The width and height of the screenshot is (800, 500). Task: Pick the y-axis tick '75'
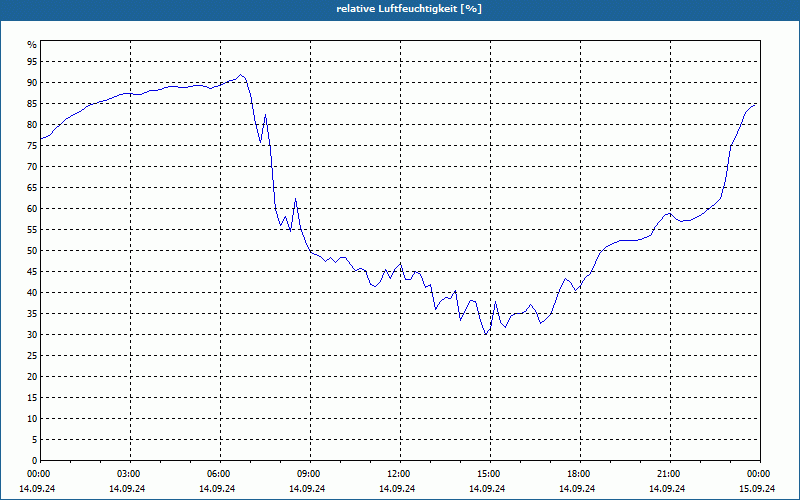pos(32,145)
